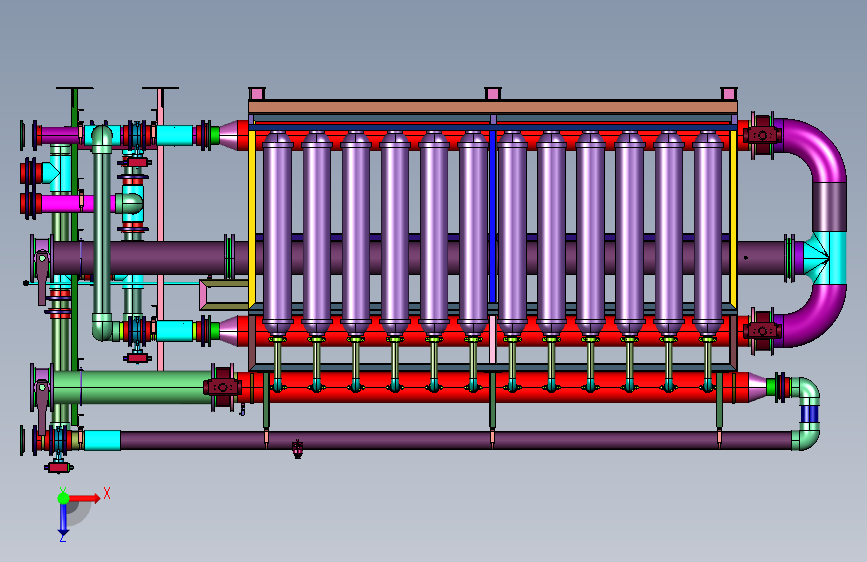
Task: Pick the dark red valve on upper right header
Action: click(762, 134)
